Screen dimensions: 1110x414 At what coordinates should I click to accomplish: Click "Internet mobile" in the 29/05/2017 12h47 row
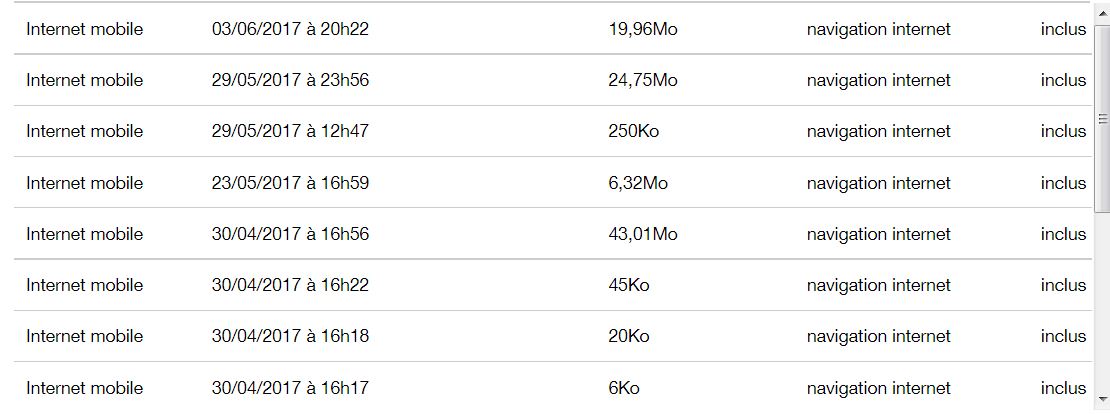click(x=84, y=131)
